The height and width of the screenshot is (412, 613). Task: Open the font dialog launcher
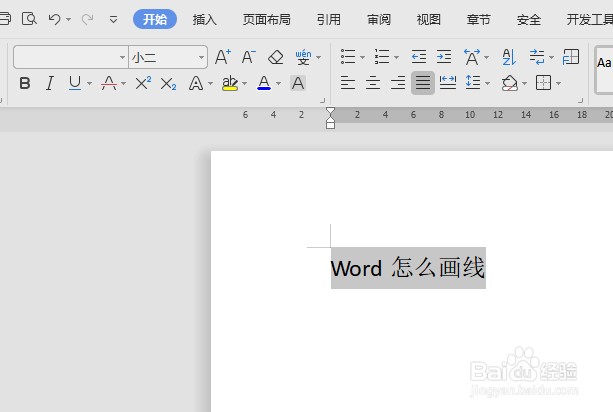tap(323, 100)
